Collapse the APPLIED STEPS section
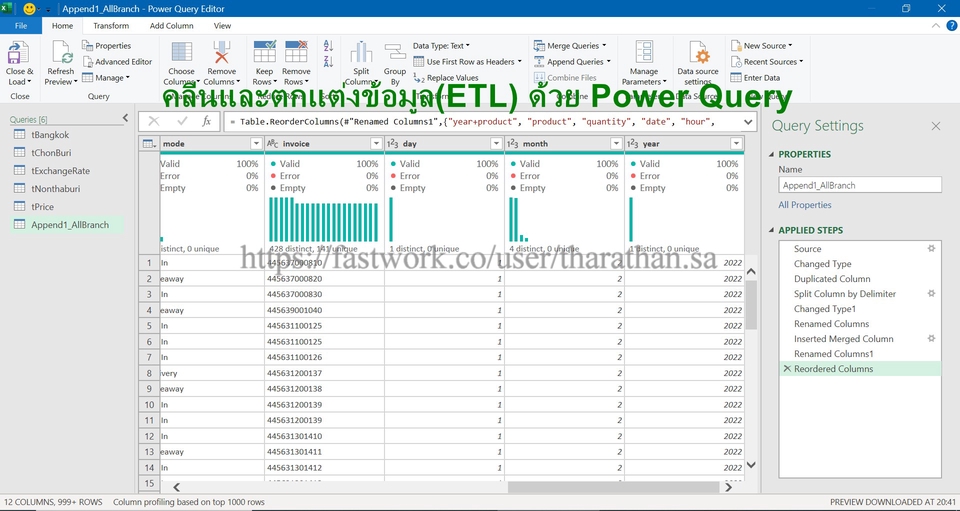 coord(771,230)
